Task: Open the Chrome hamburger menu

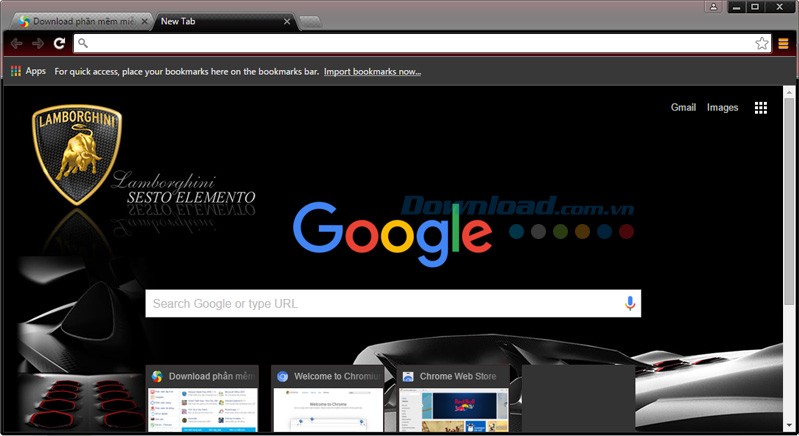Action: coord(783,43)
